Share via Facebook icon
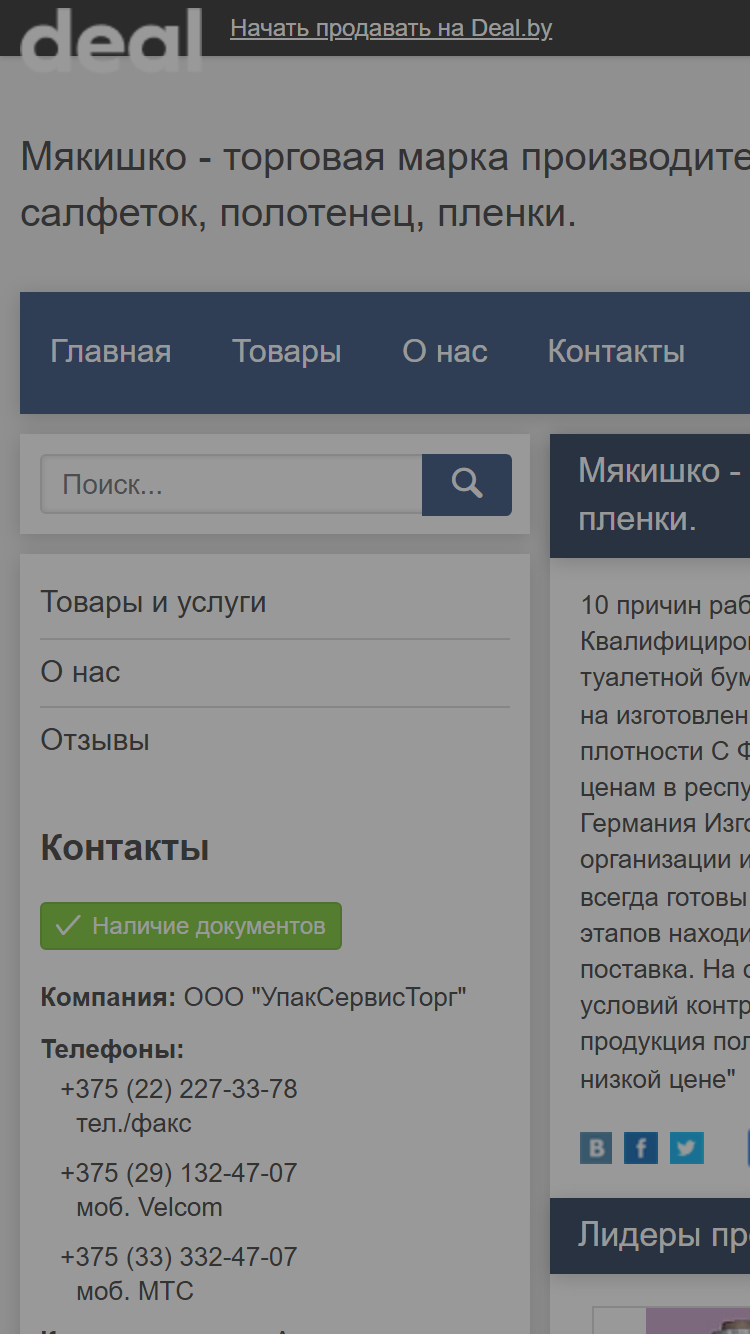750x1334 pixels. [641, 1148]
